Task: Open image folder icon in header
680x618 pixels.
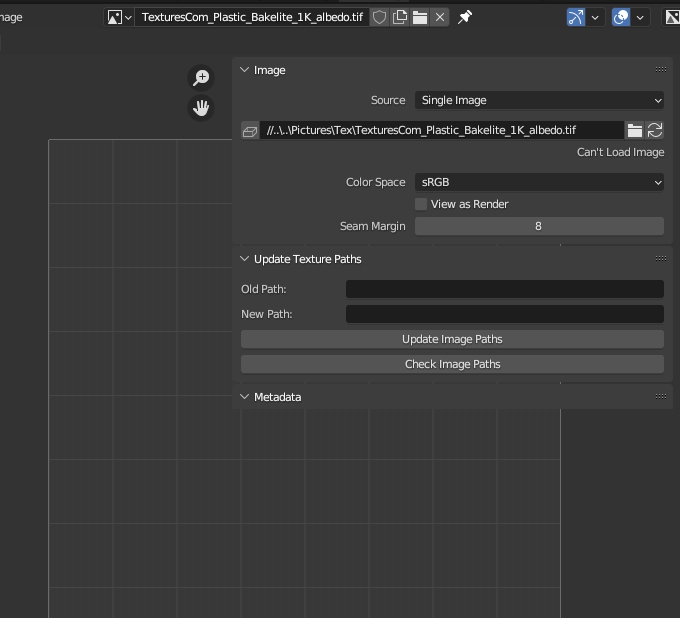Action: 420,17
